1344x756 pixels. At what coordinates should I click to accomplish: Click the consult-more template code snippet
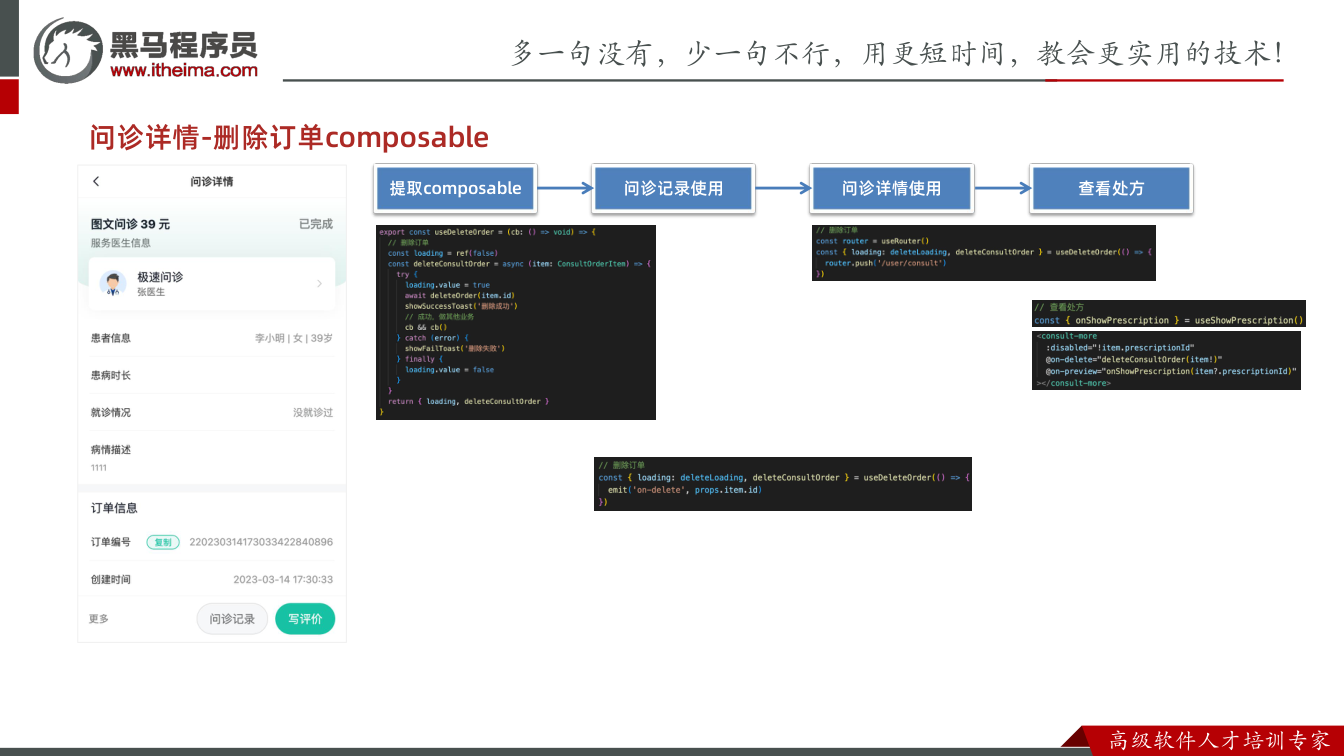coord(1166,360)
